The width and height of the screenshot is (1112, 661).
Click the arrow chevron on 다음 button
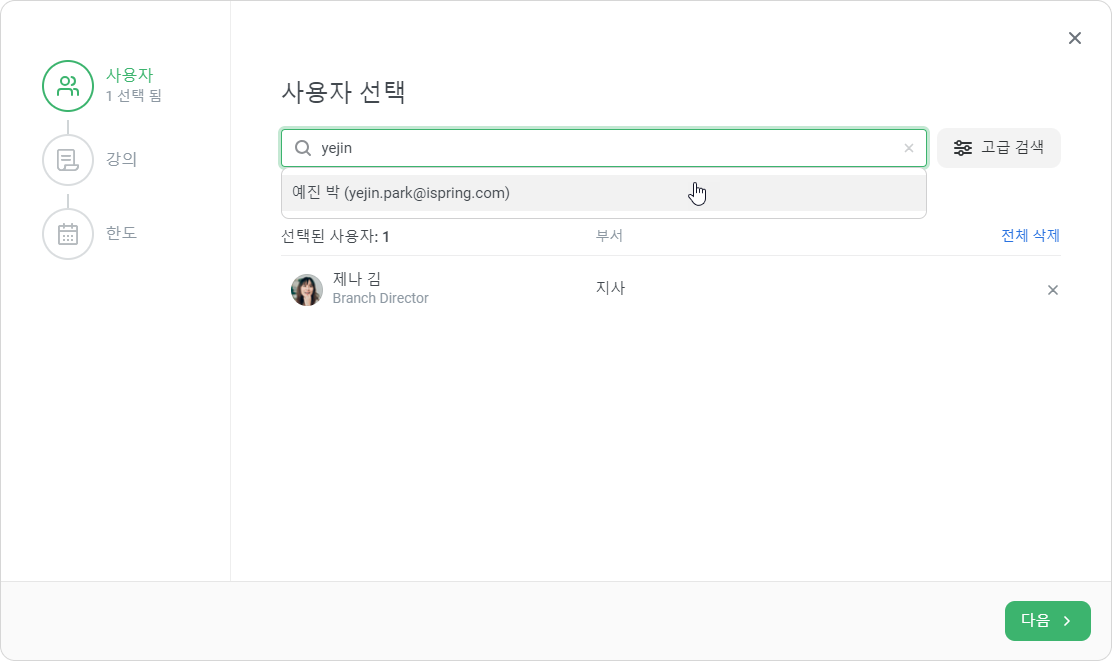tap(1067, 621)
